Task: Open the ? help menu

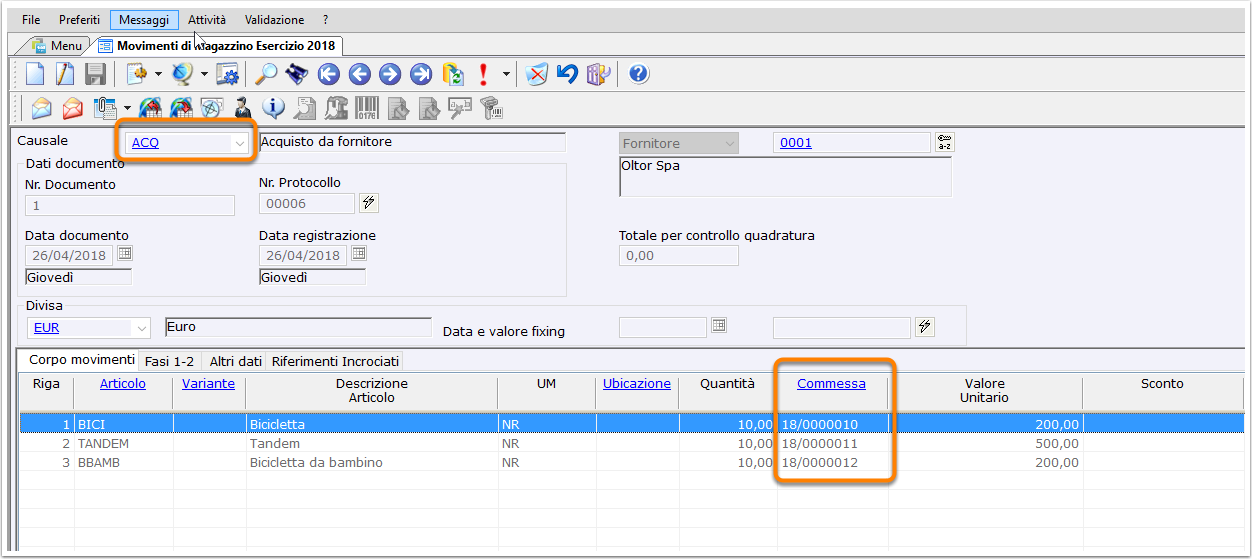Action: [325, 20]
